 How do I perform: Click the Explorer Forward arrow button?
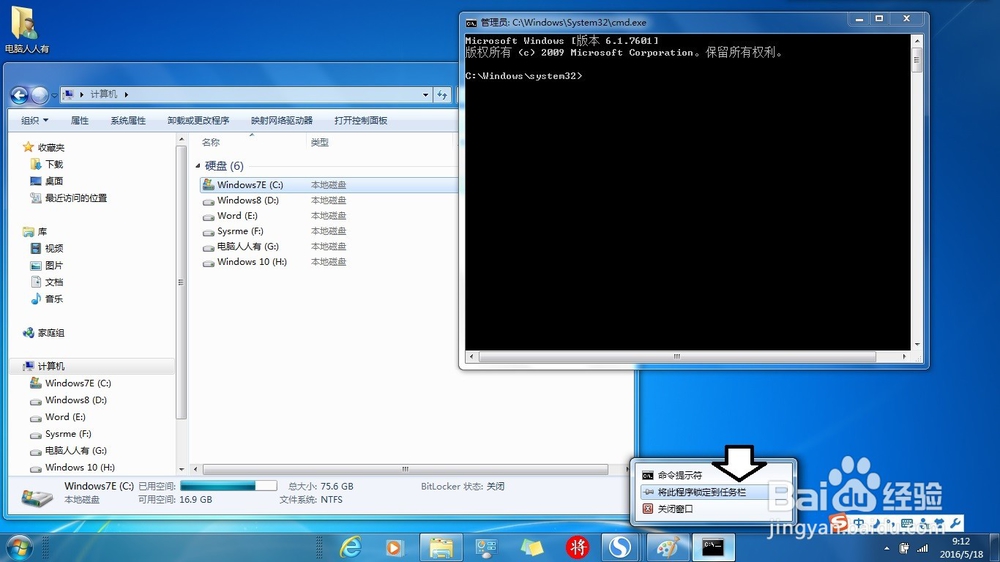[x=40, y=95]
